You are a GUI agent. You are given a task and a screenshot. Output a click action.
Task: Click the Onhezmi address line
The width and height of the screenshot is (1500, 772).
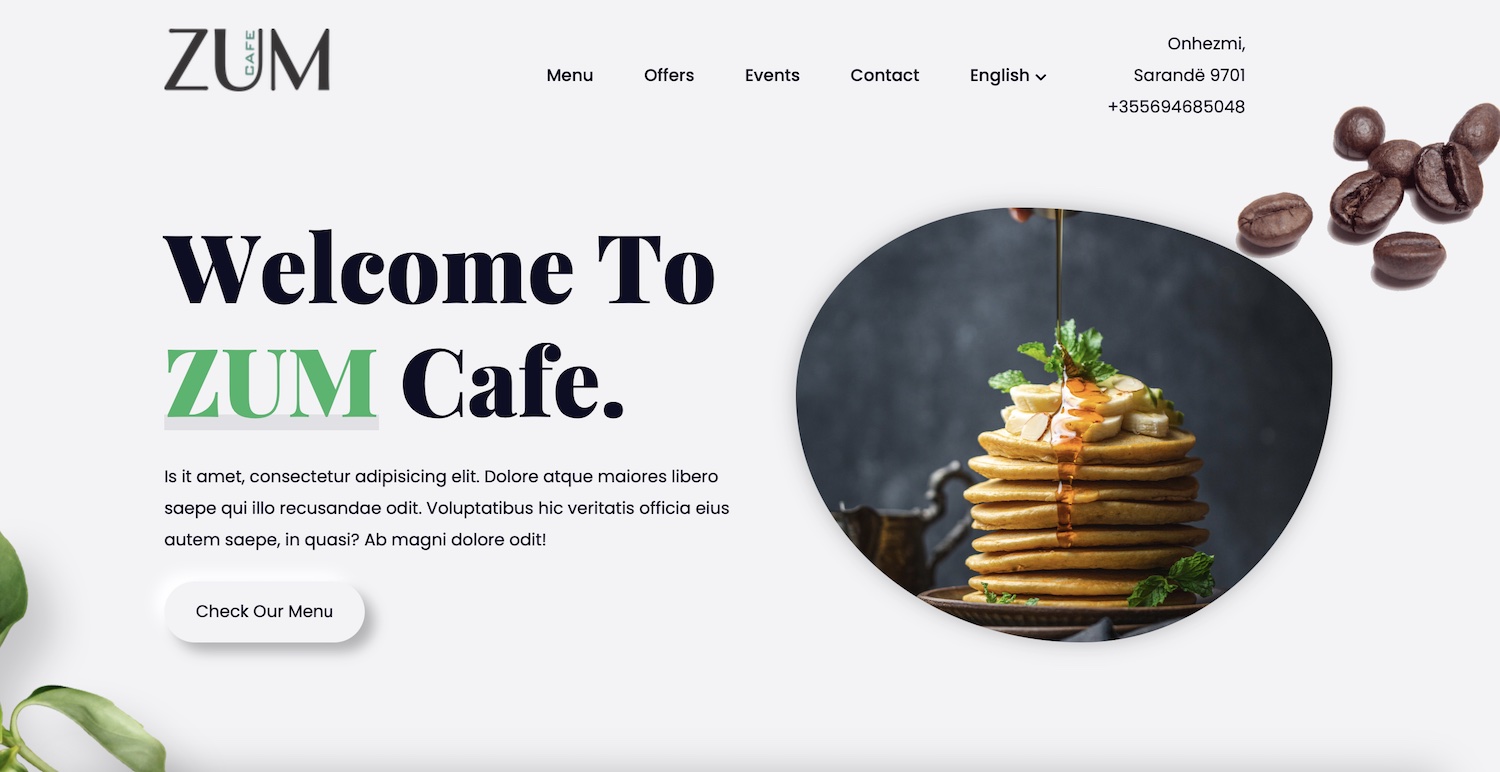tap(1206, 44)
